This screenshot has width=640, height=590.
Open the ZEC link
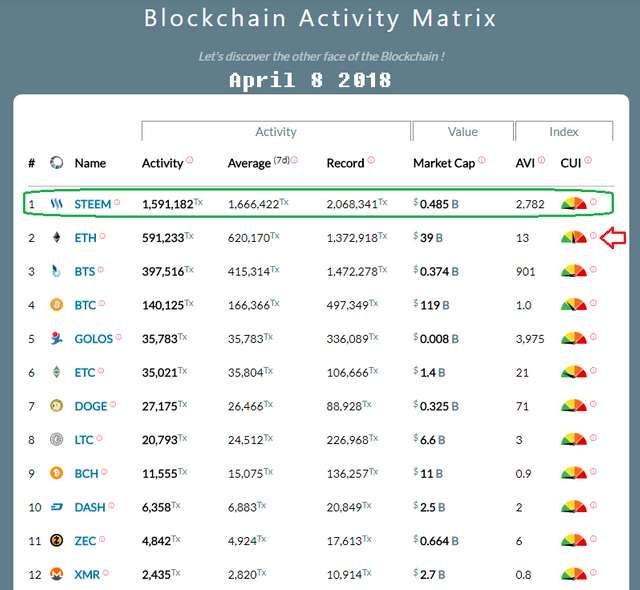(x=85, y=541)
